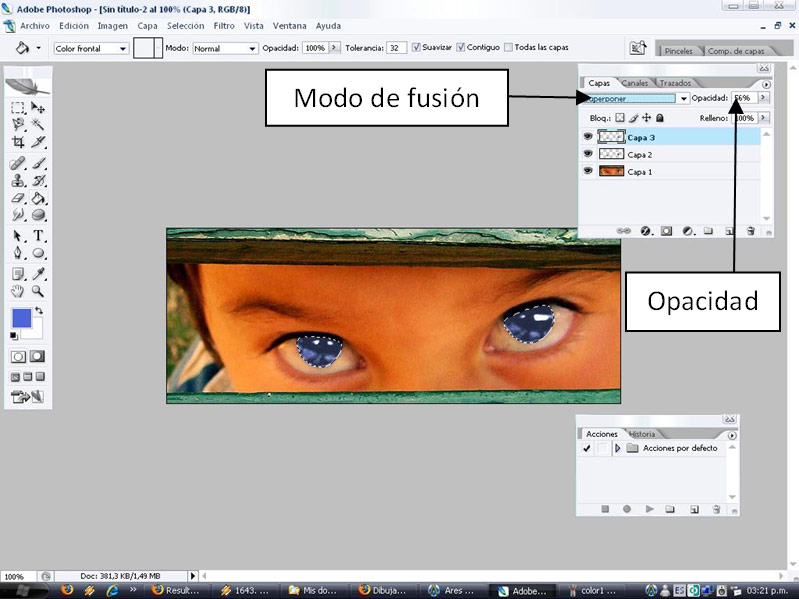
Task: Open layer Opacidad slider arrow
Action: 763,98
